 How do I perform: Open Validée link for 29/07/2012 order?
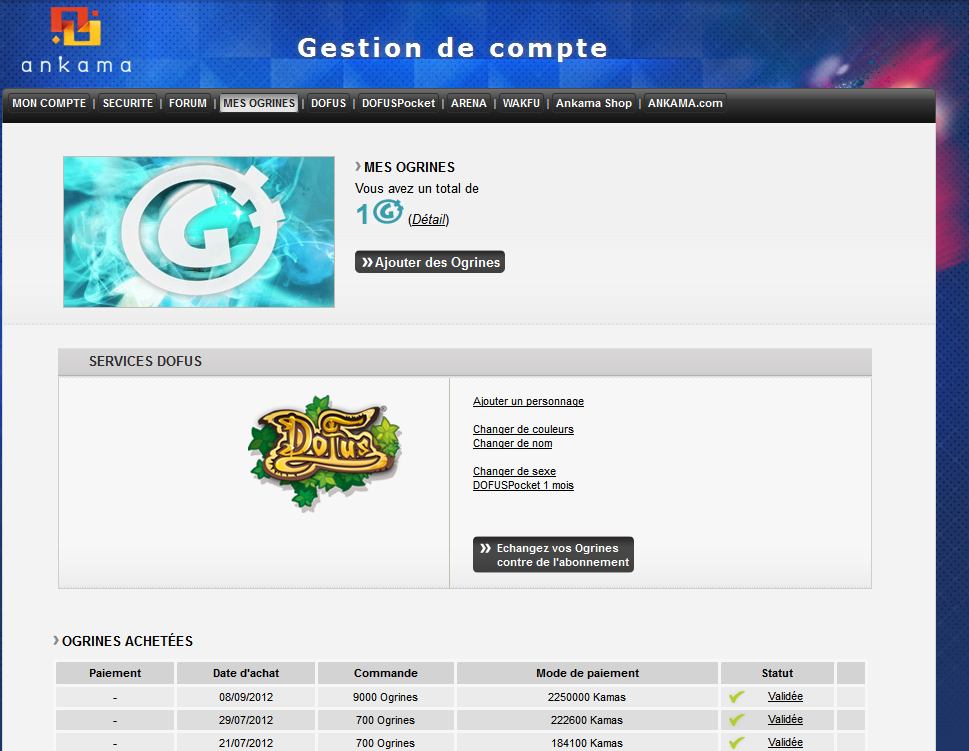(785, 719)
